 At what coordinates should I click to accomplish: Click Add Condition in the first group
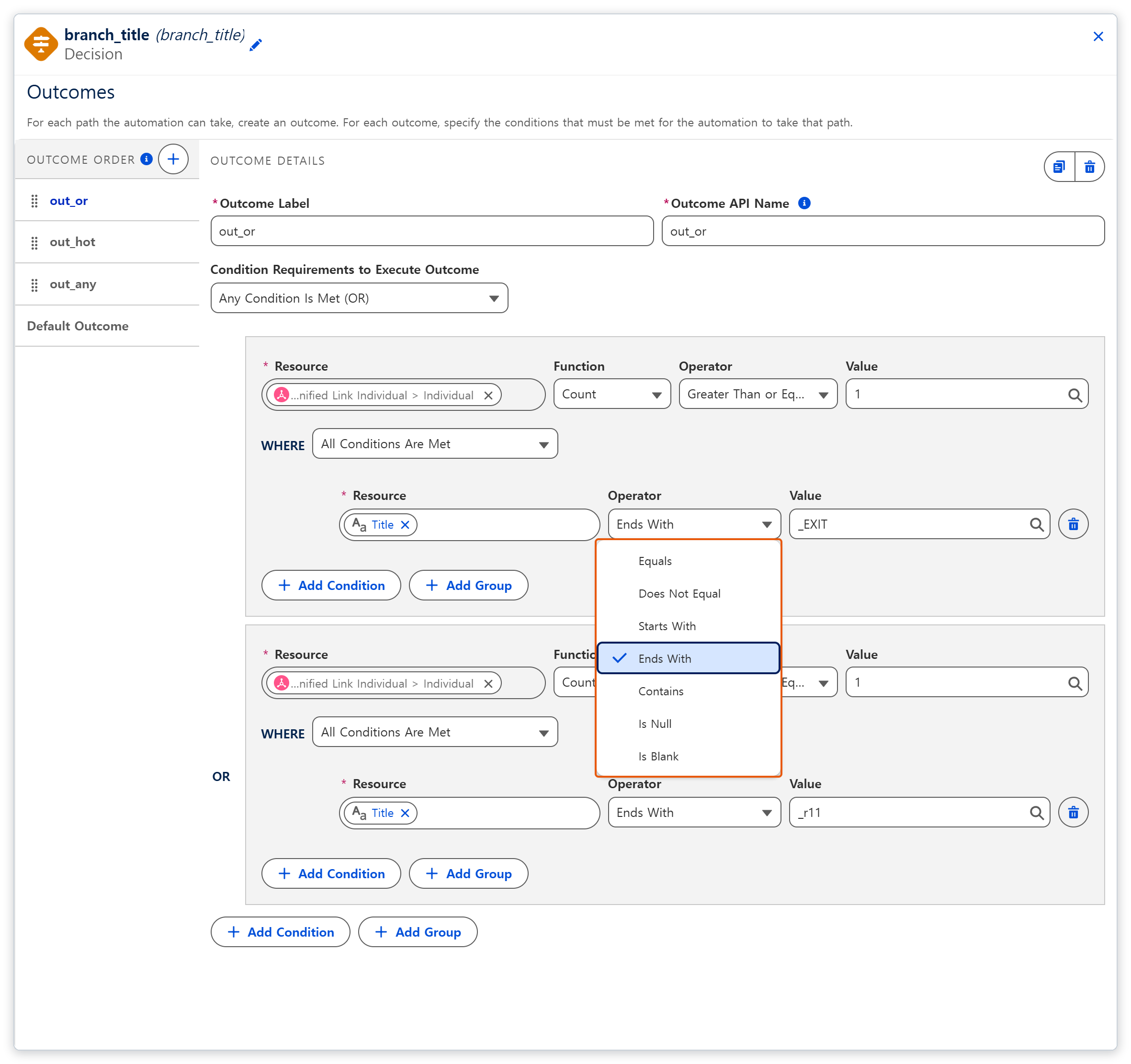[x=331, y=586]
